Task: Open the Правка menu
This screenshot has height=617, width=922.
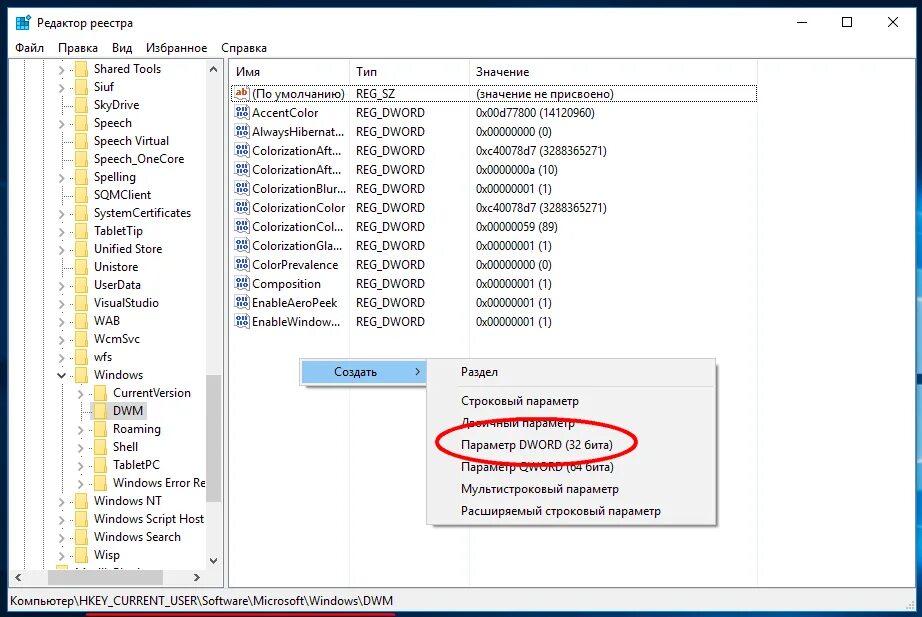Action: [x=78, y=48]
